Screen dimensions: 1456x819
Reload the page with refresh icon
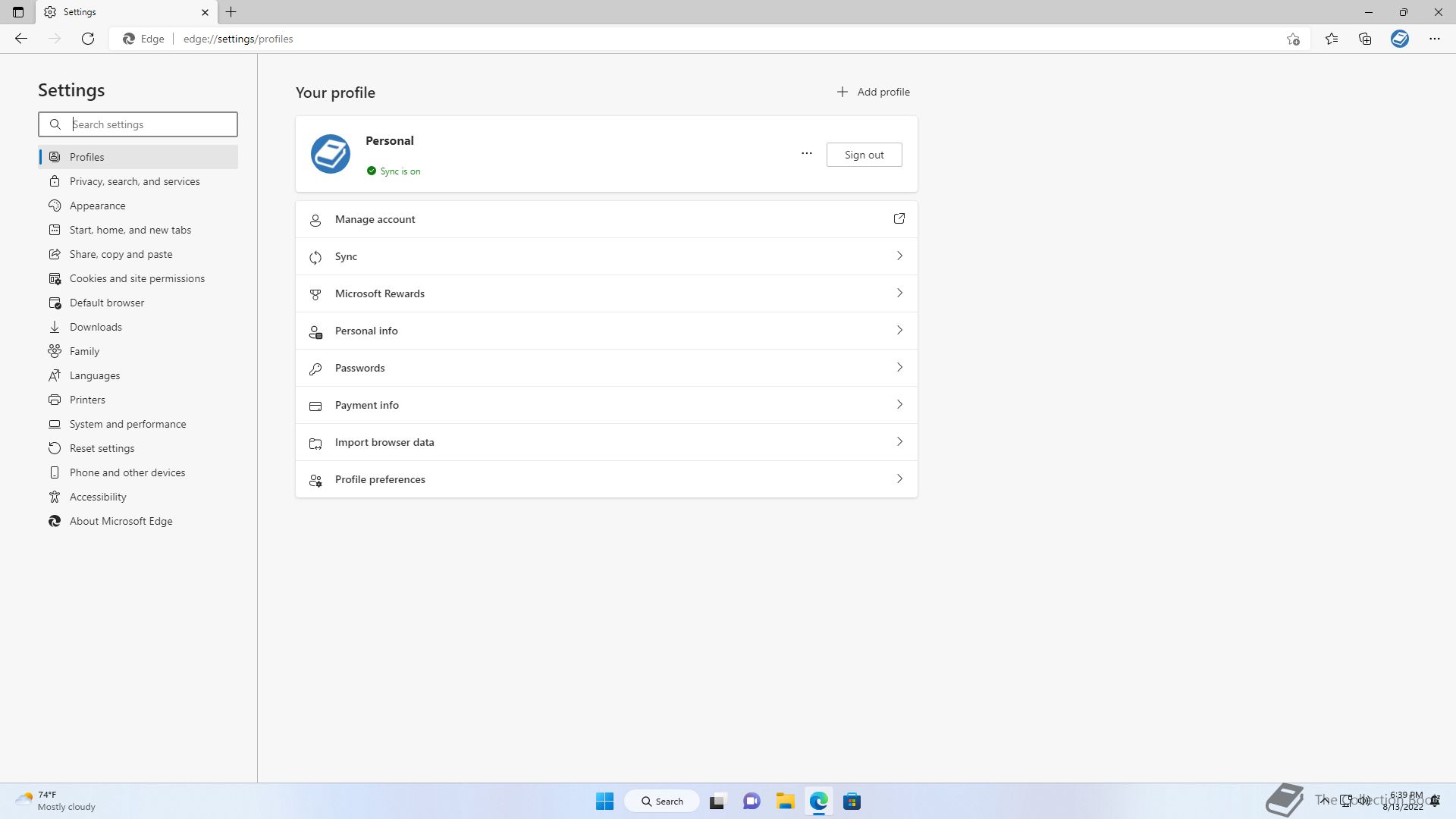(88, 39)
